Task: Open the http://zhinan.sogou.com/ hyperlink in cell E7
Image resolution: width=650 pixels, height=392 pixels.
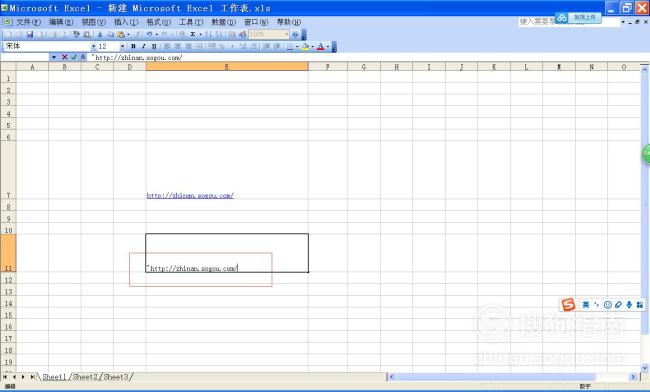Action: click(x=190, y=195)
